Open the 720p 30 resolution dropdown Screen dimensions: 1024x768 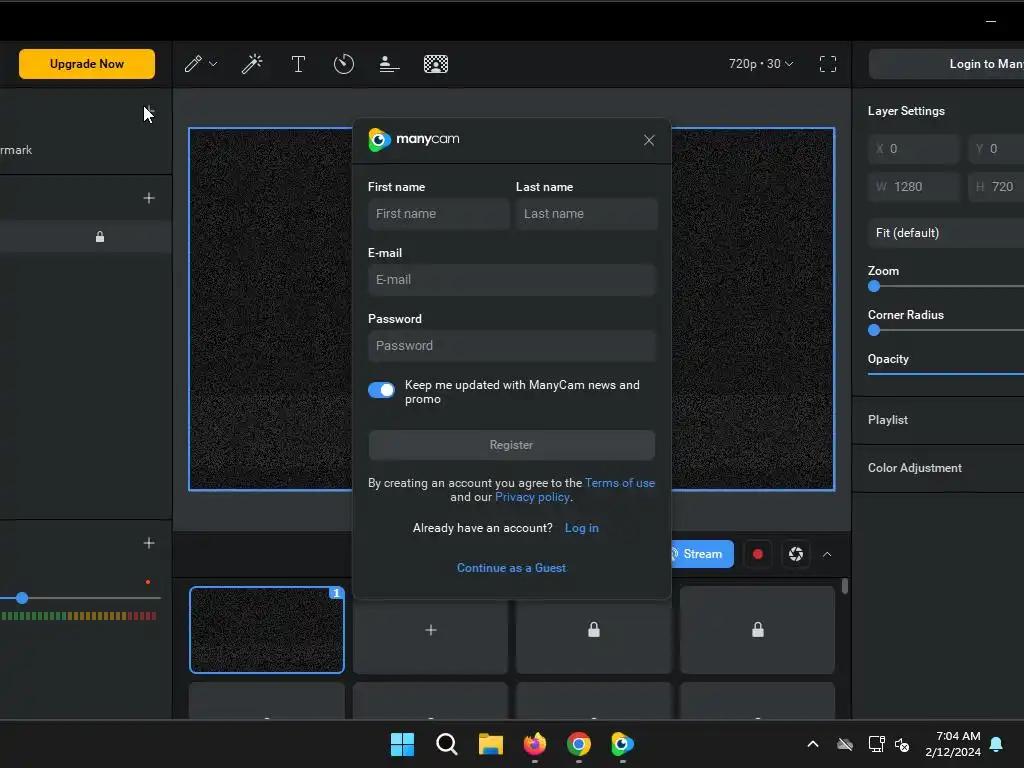(x=761, y=64)
